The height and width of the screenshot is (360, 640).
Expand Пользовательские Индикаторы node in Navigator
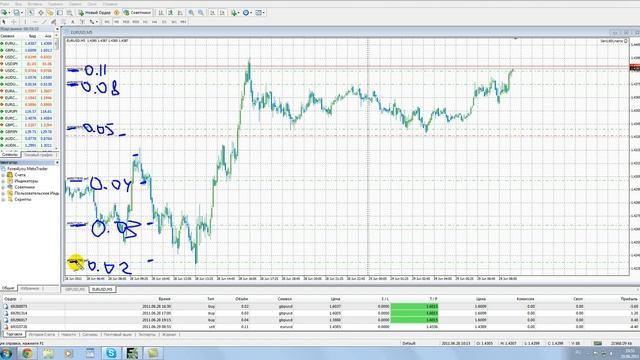(x=3, y=193)
